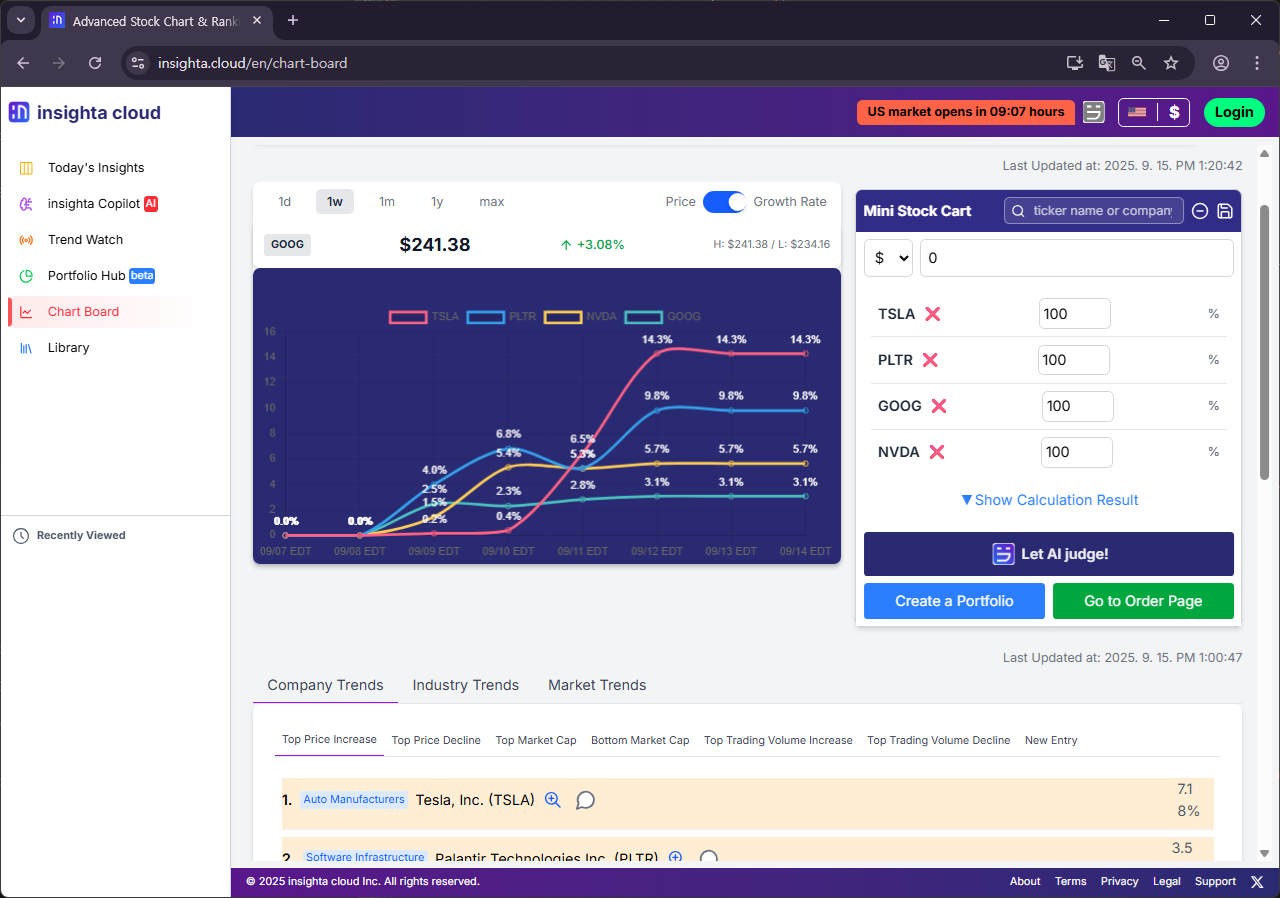Remove GOOG from the cart with its X
1280x898 pixels.
[937, 406]
